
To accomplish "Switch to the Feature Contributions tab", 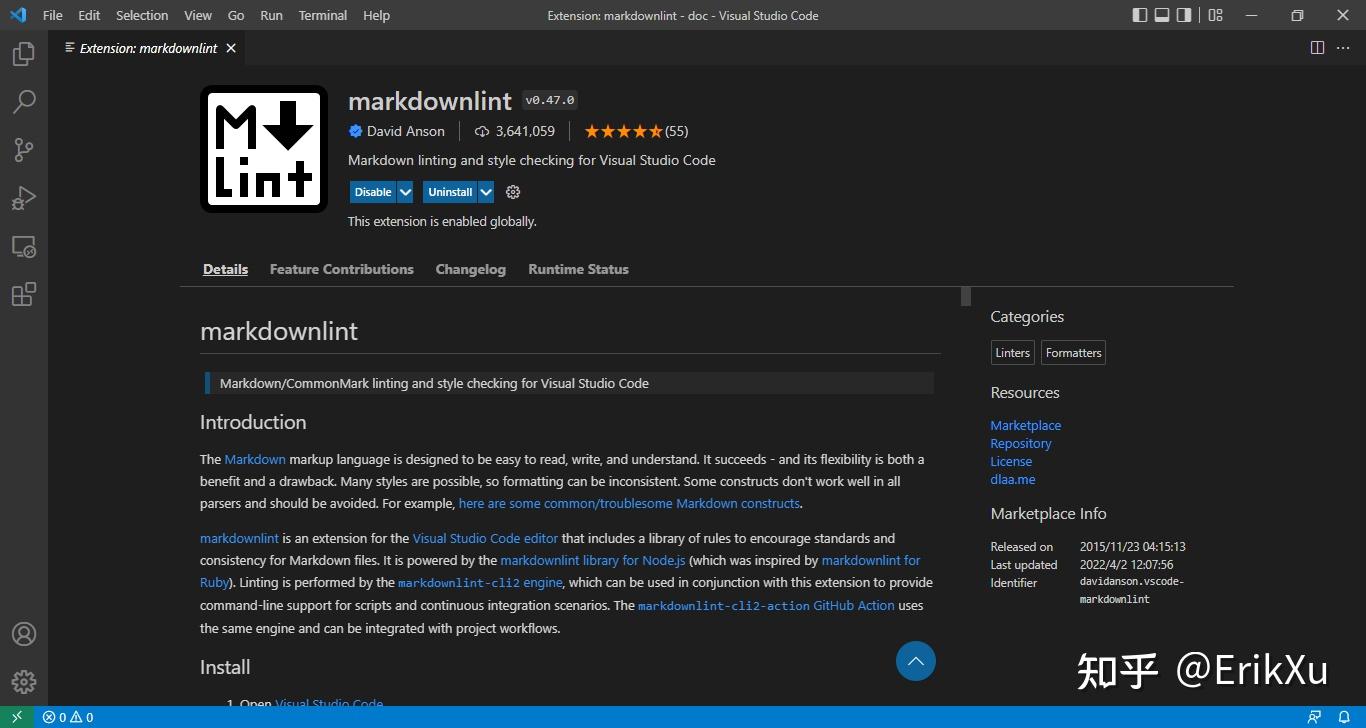I will coord(341,269).
